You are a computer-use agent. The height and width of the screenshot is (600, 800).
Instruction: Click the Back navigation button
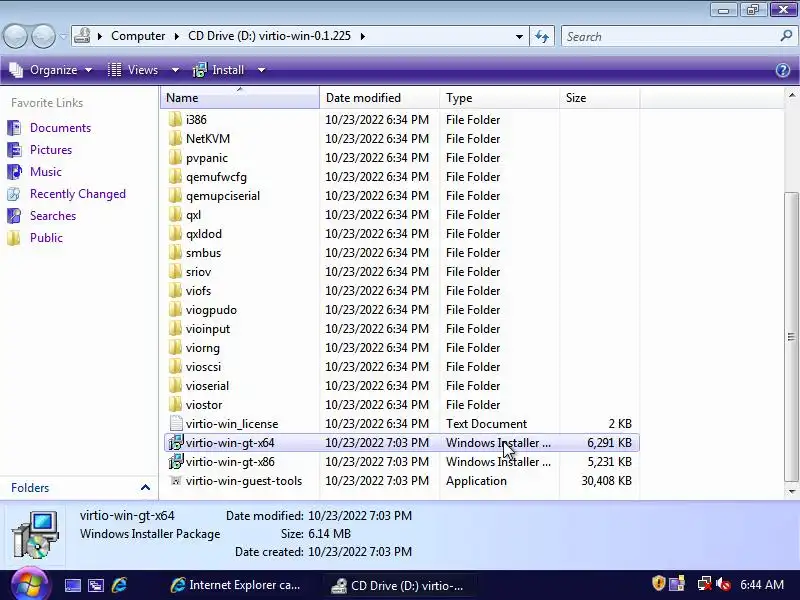click(15, 37)
